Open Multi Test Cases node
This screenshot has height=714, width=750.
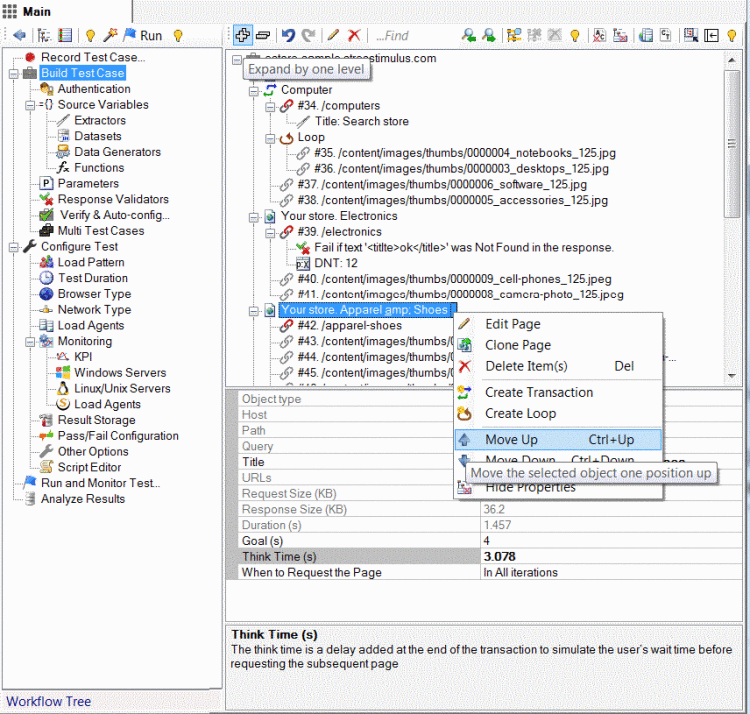100,231
